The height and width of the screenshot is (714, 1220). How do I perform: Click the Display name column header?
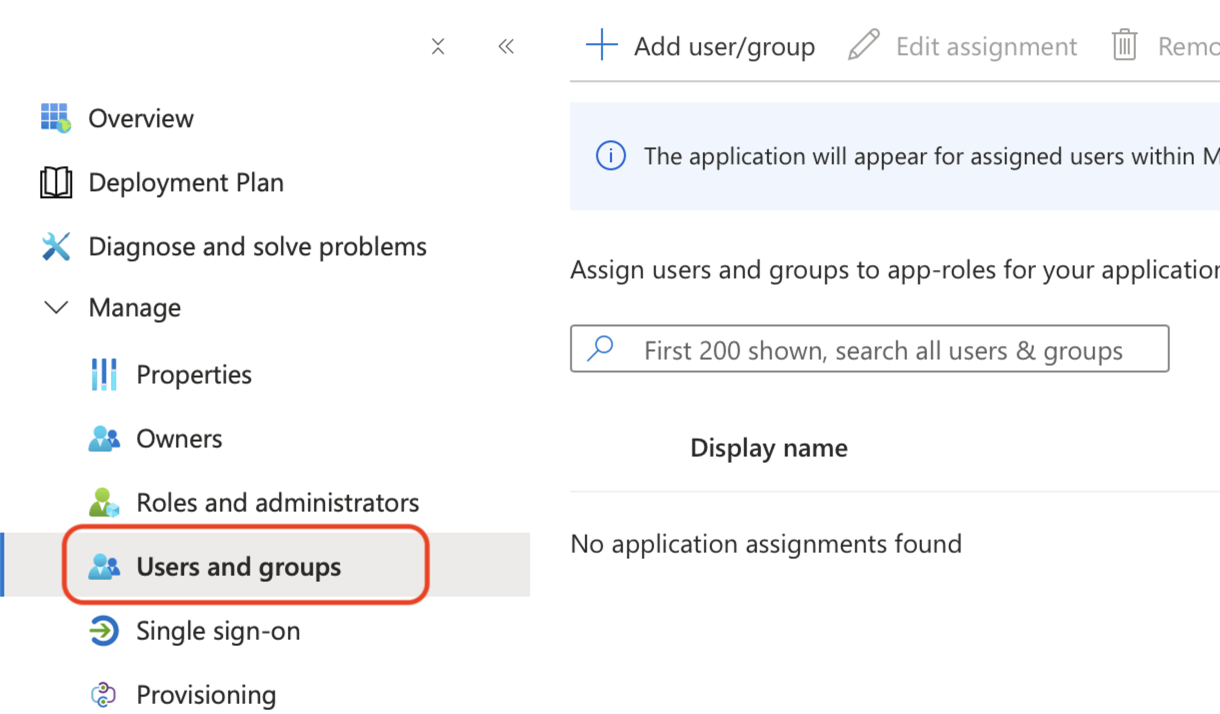coord(768,448)
